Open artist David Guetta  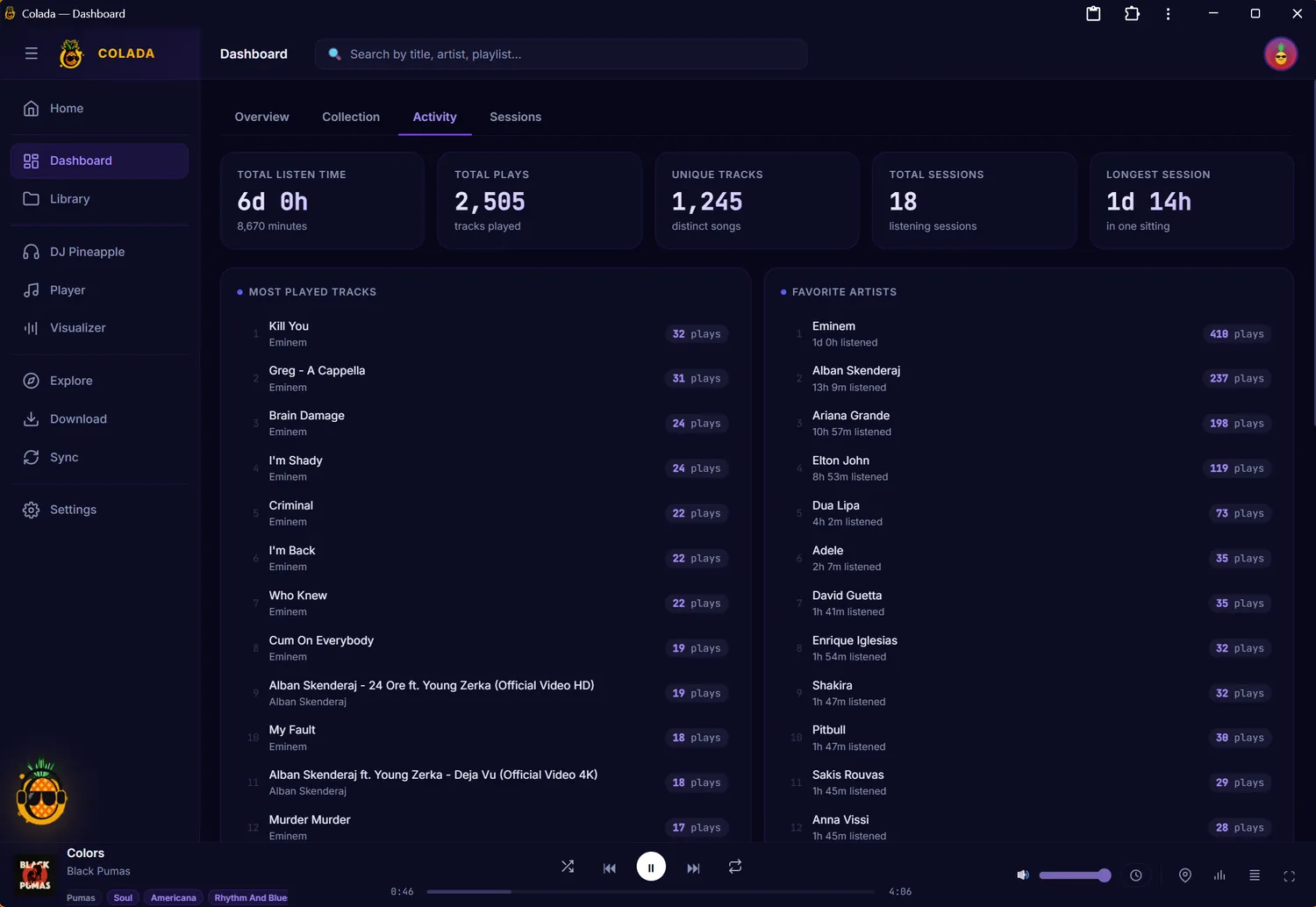1028,603
